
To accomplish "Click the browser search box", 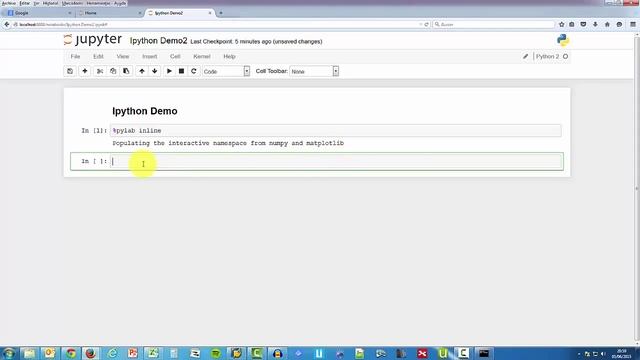I will click(494, 24).
